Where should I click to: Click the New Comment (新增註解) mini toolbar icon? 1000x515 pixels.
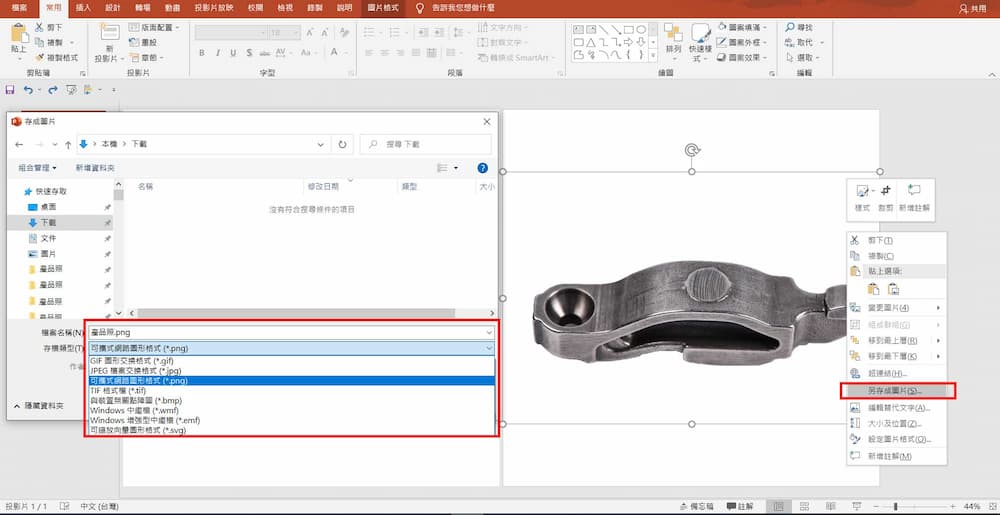point(914,192)
